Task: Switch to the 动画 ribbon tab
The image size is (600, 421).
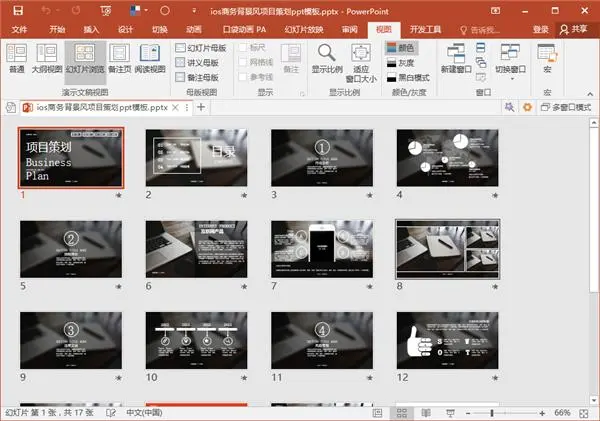Action: pyautogui.click(x=194, y=29)
